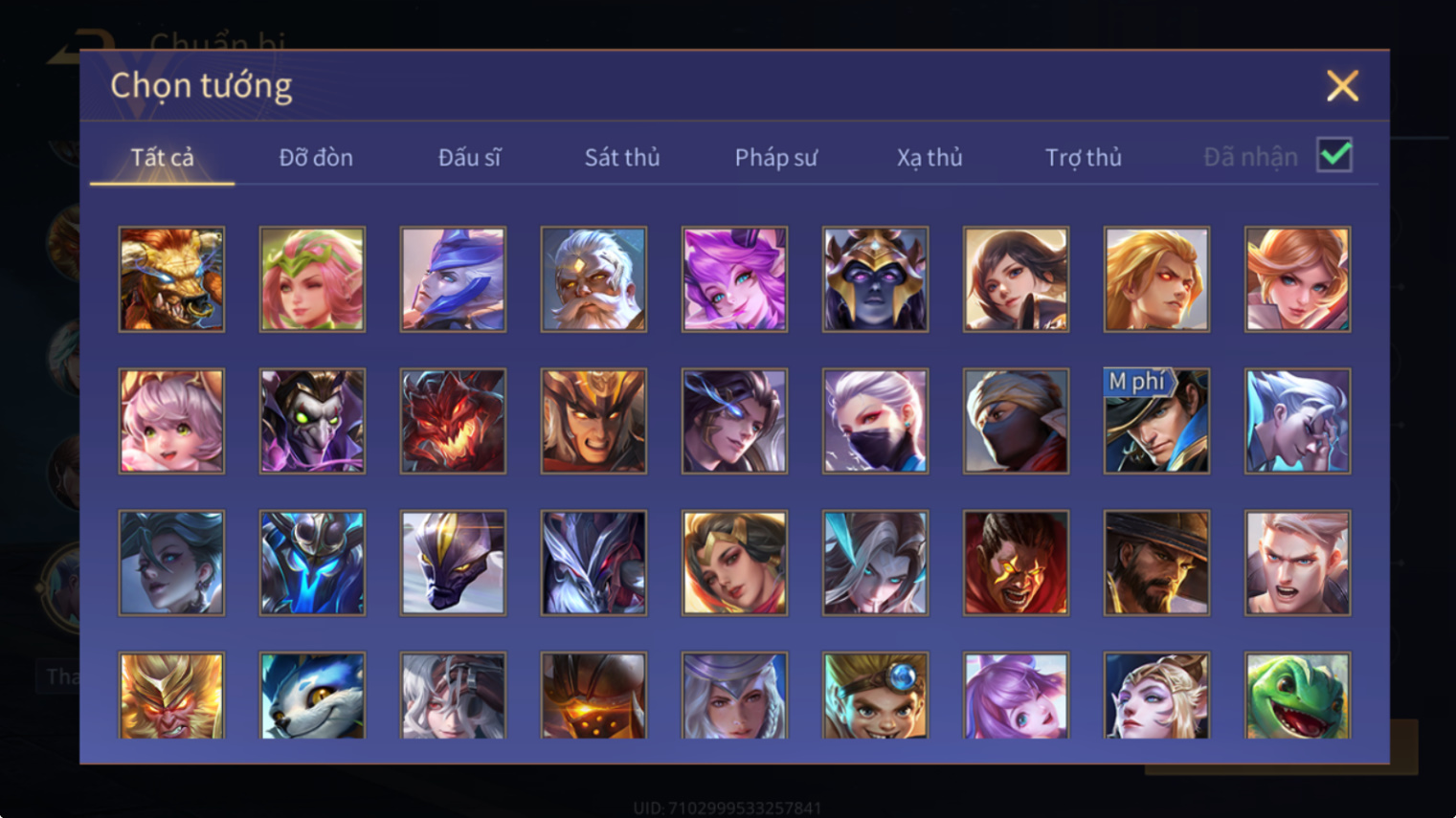
Task: Open the "Sát thủ" tab
Action: (x=622, y=157)
